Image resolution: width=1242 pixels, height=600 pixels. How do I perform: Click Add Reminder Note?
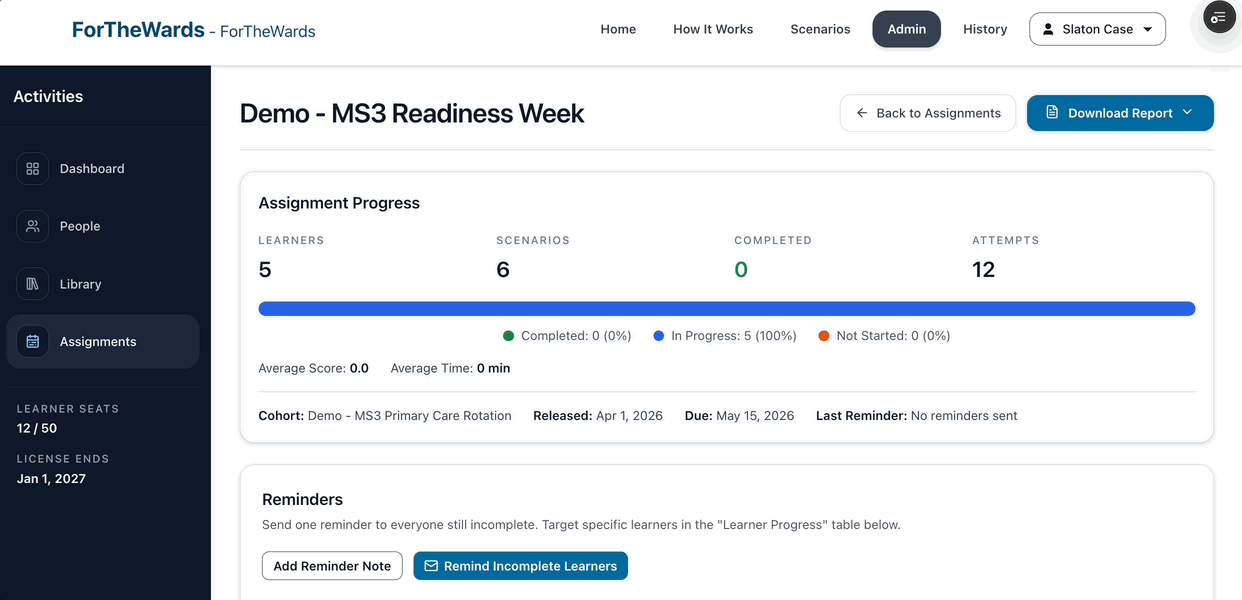click(332, 565)
